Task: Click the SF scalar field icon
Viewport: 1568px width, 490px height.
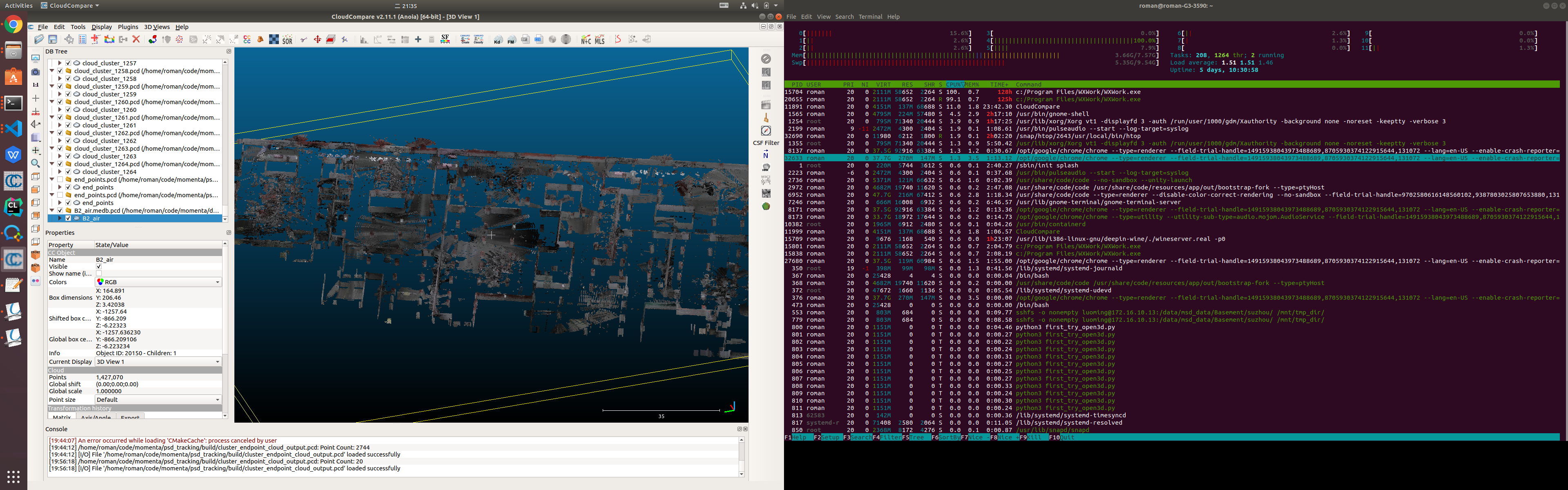Action: (445, 40)
